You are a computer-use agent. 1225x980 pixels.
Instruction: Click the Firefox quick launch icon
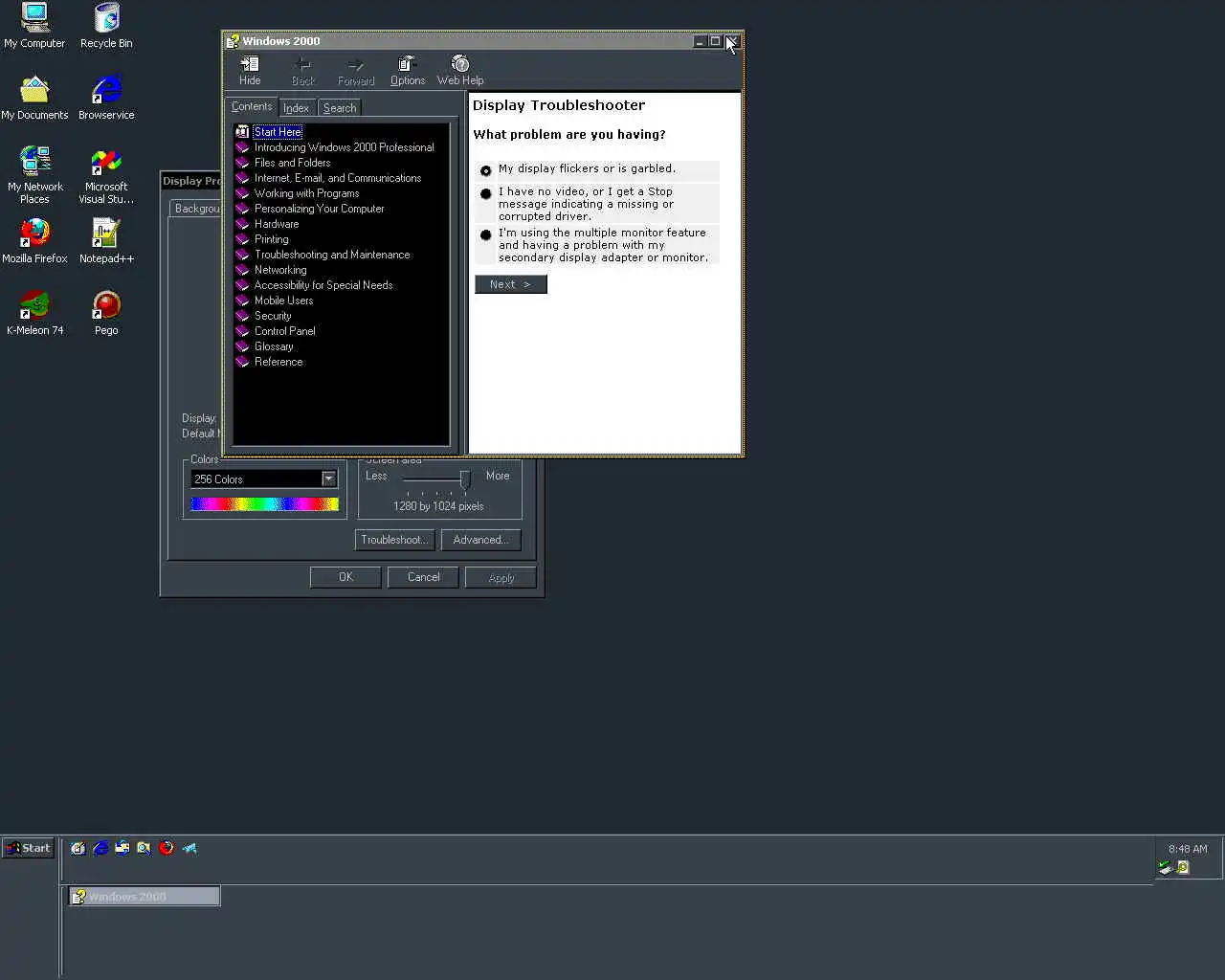pyautogui.click(x=167, y=848)
